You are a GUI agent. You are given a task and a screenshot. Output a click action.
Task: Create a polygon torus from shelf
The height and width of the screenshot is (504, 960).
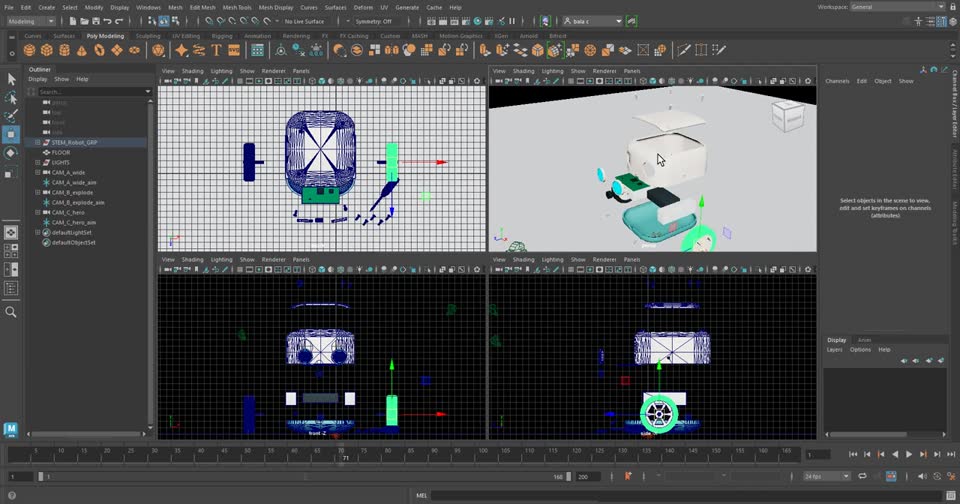point(99,50)
